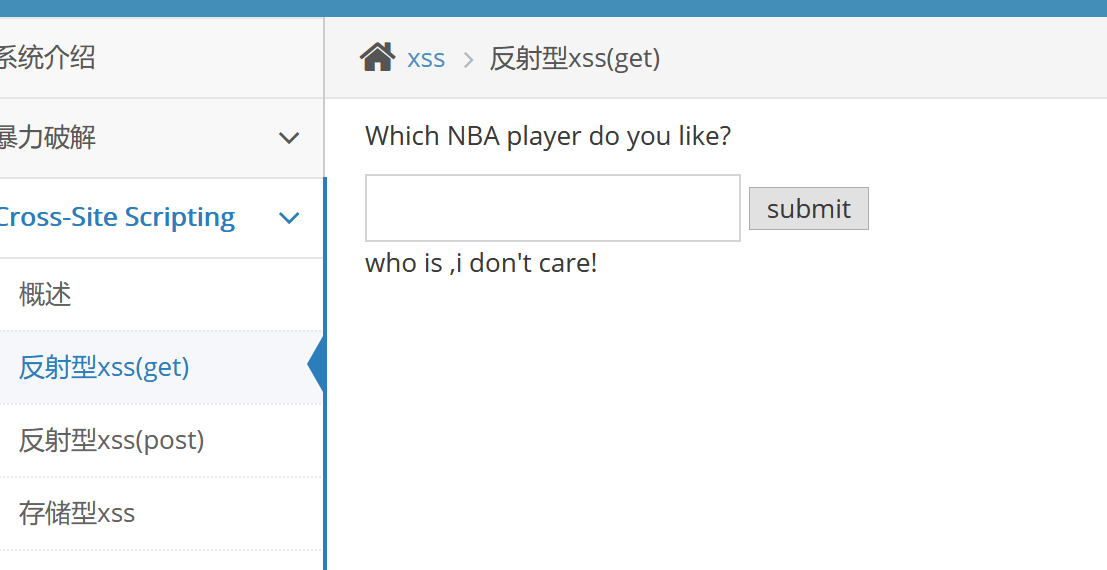Click the active-item triangle marker in the sidebar

click(x=316, y=367)
